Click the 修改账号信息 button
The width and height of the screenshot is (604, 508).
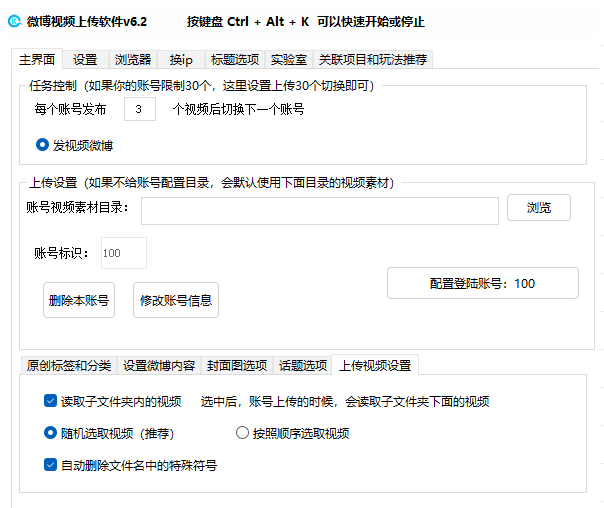click(176, 300)
